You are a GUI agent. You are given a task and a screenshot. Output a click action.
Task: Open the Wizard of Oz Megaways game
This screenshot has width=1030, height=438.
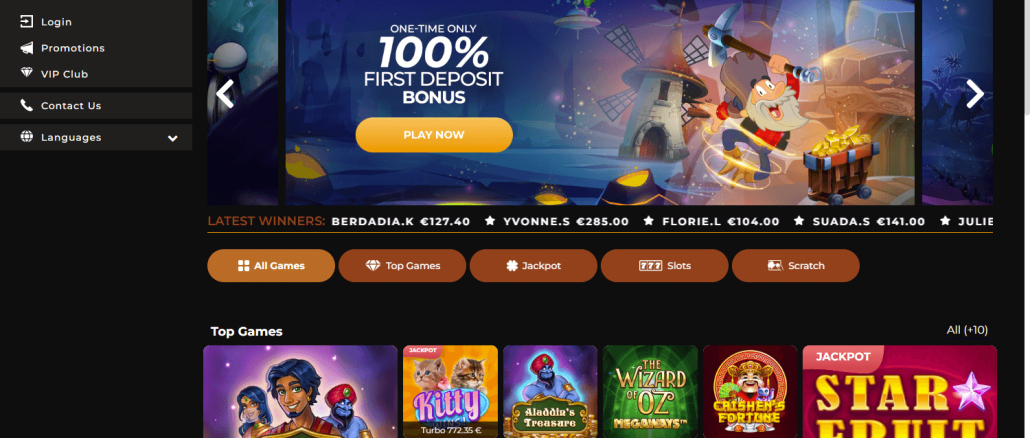click(x=650, y=391)
